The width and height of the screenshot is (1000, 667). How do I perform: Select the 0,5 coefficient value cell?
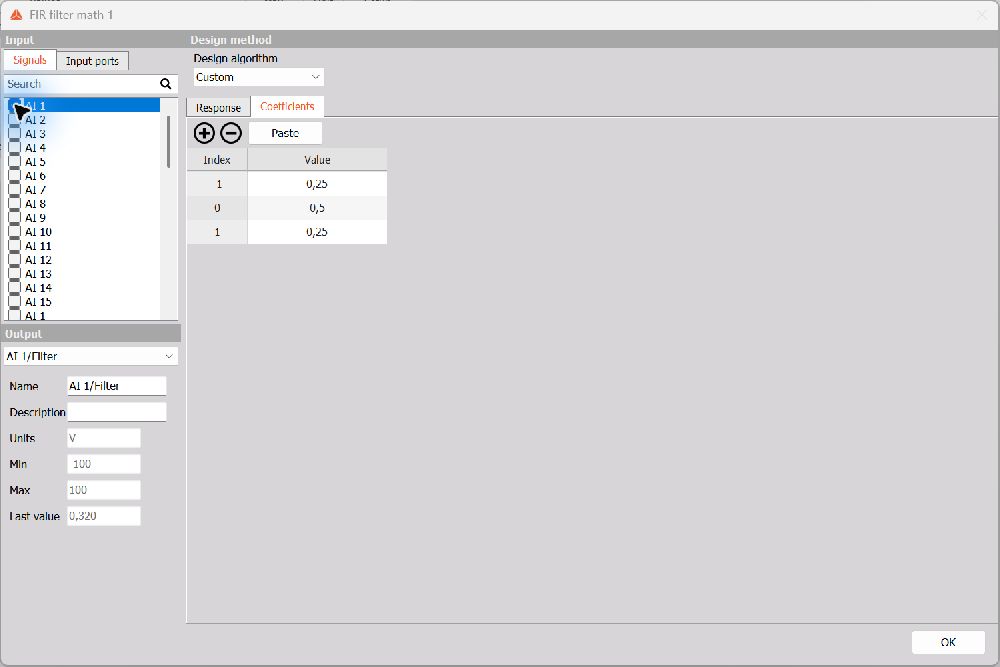317,208
